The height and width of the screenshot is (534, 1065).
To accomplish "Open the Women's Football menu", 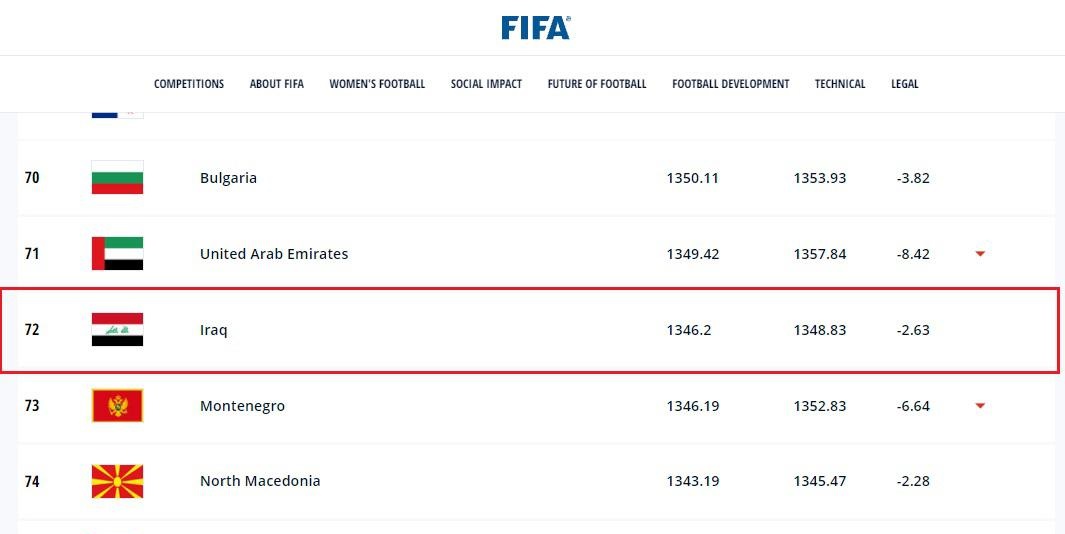I will 377,84.
